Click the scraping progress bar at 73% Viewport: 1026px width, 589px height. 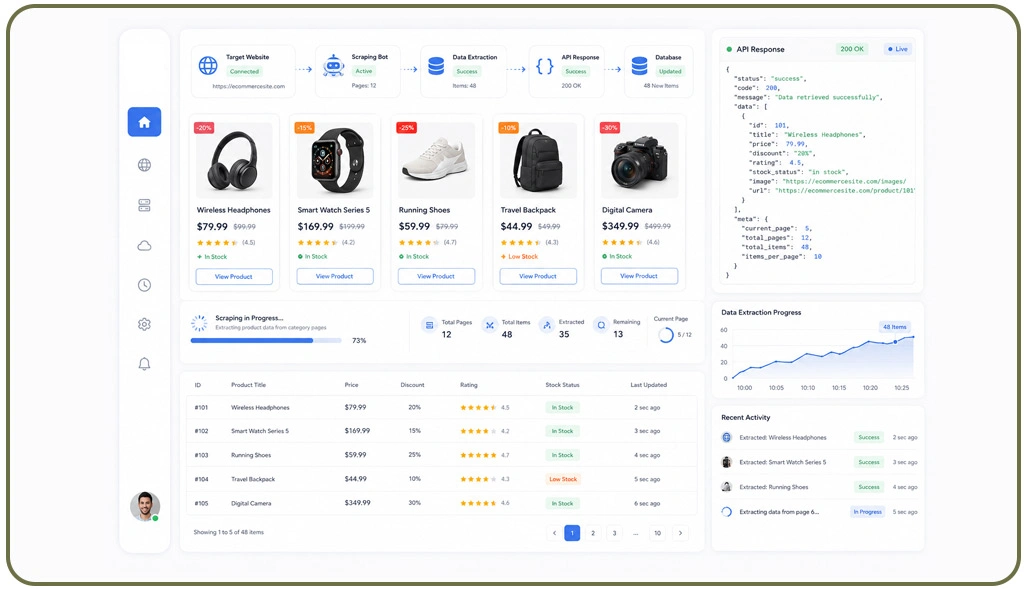coord(266,340)
